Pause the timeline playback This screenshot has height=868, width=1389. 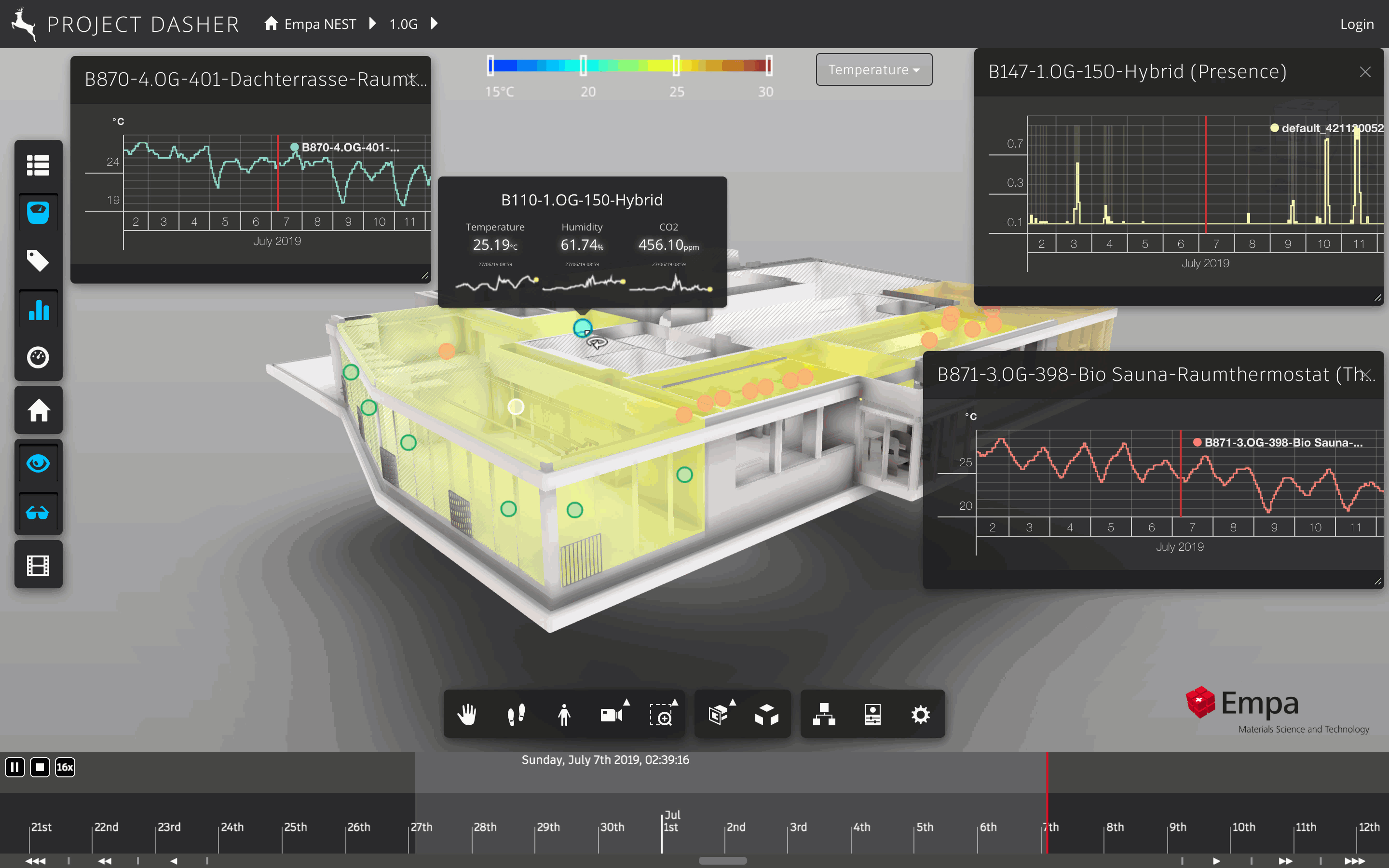coord(15,767)
